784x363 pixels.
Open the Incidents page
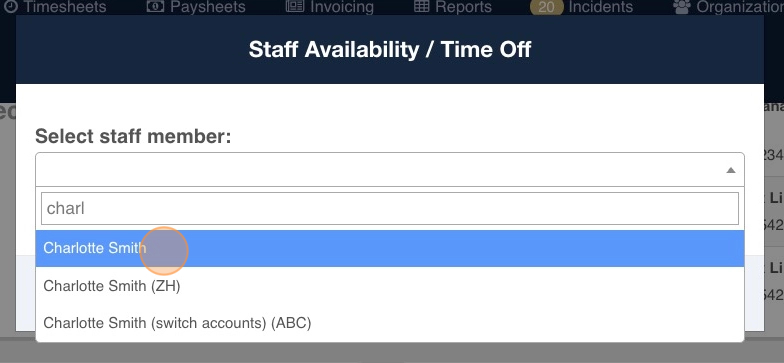click(600, 7)
